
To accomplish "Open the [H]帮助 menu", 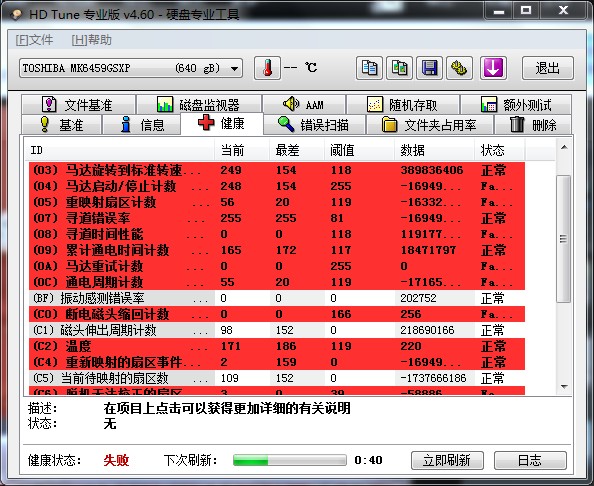I will point(91,40).
